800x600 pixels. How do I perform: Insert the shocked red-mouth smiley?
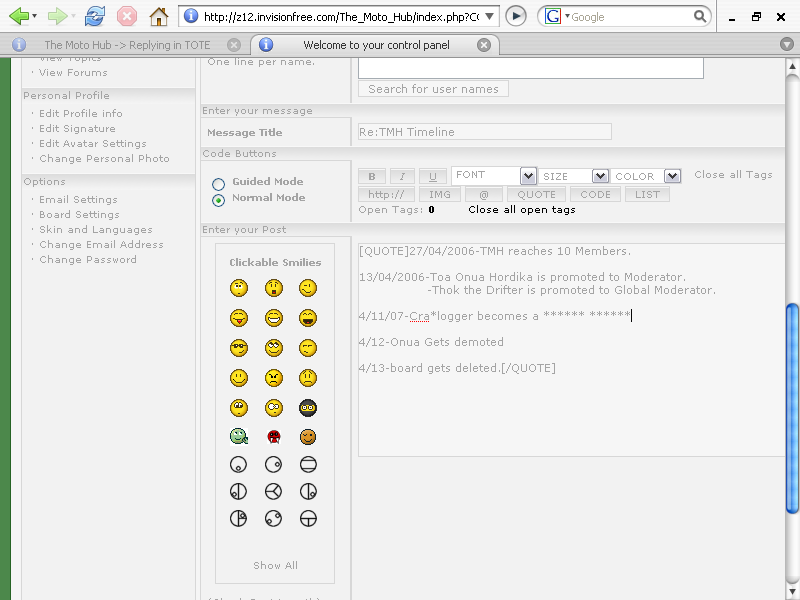click(x=274, y=288)
